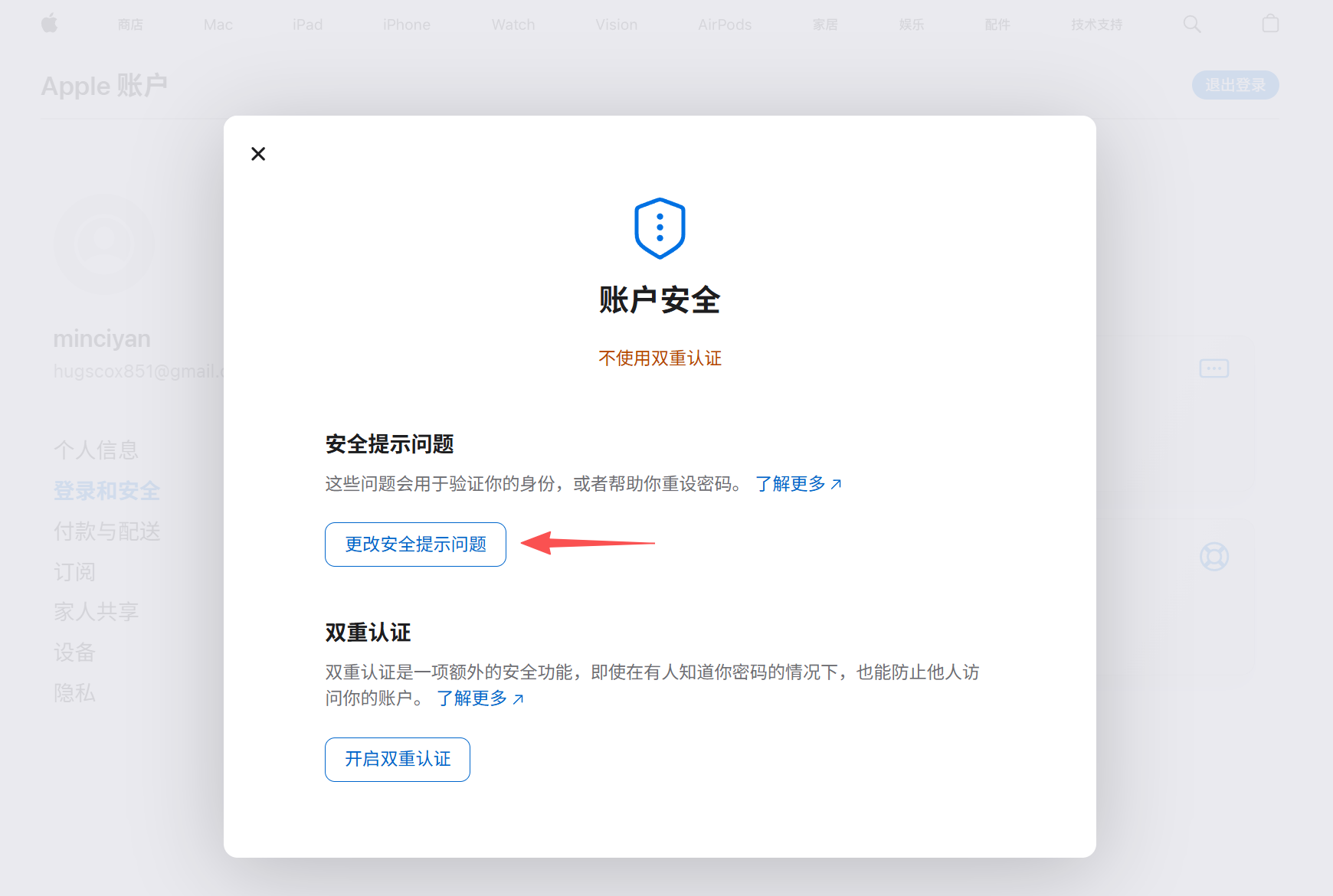Click the blue shield security icon
This screenshot has height=896, width=1333.
pyautogui.click(x=660, y=228)
